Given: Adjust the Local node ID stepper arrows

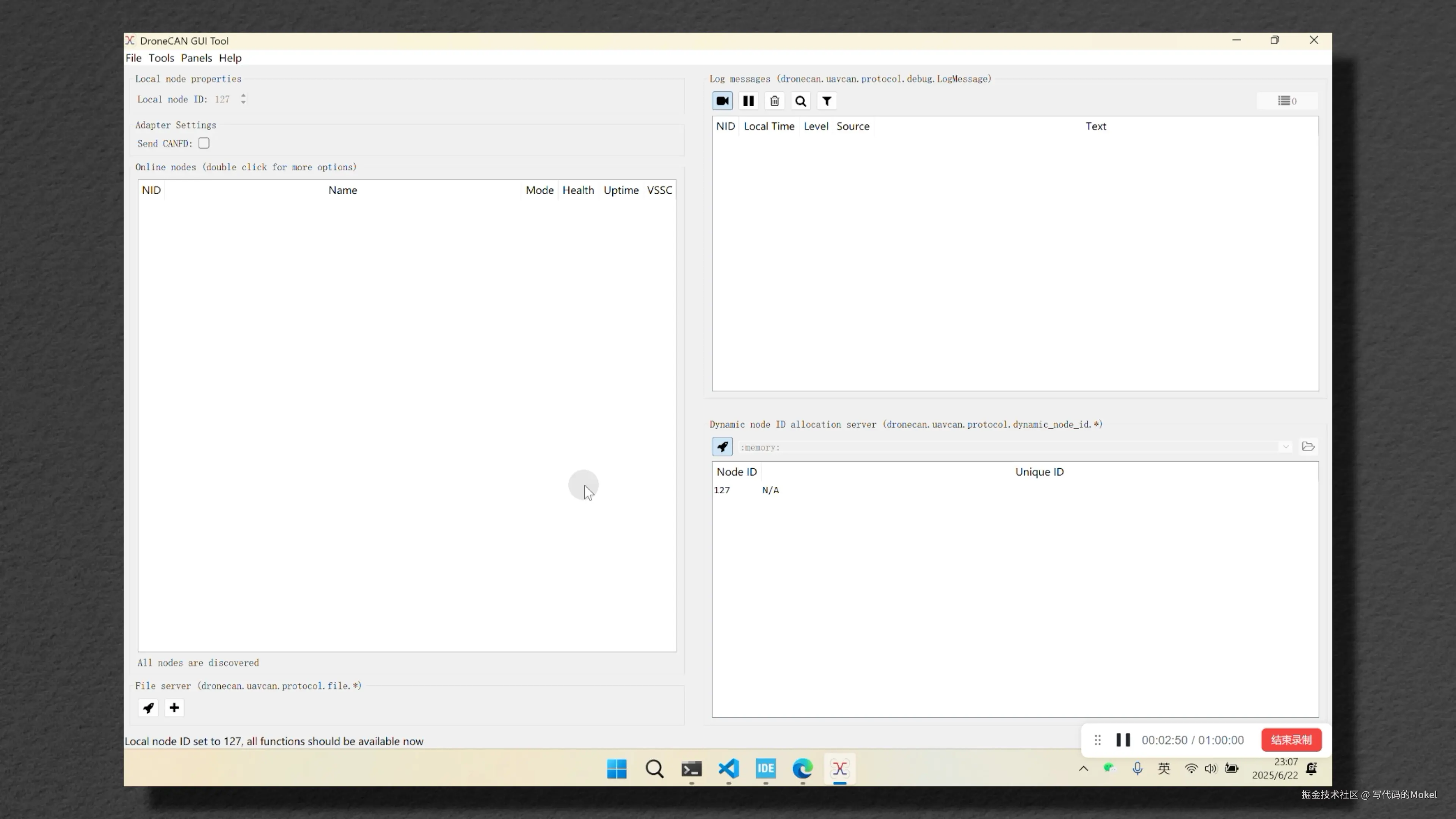Looking at the screenshot, I should click(x=243, y=99).
